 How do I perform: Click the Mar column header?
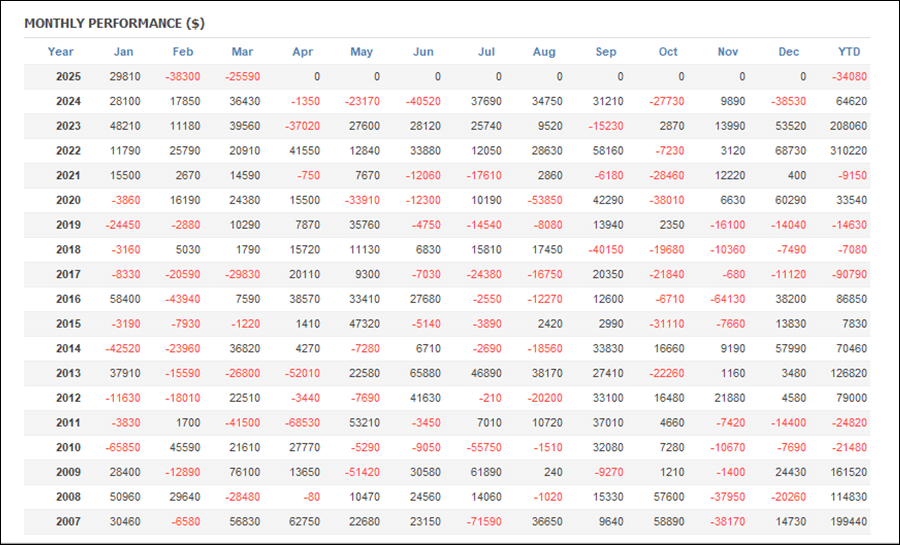coord(242,52)
